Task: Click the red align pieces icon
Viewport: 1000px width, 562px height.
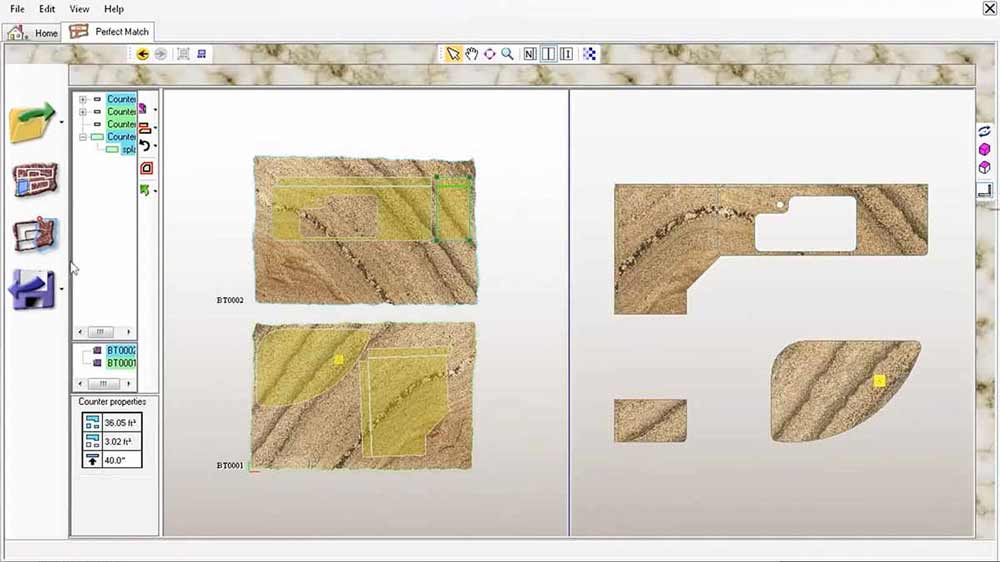Action: coord(145,128)
